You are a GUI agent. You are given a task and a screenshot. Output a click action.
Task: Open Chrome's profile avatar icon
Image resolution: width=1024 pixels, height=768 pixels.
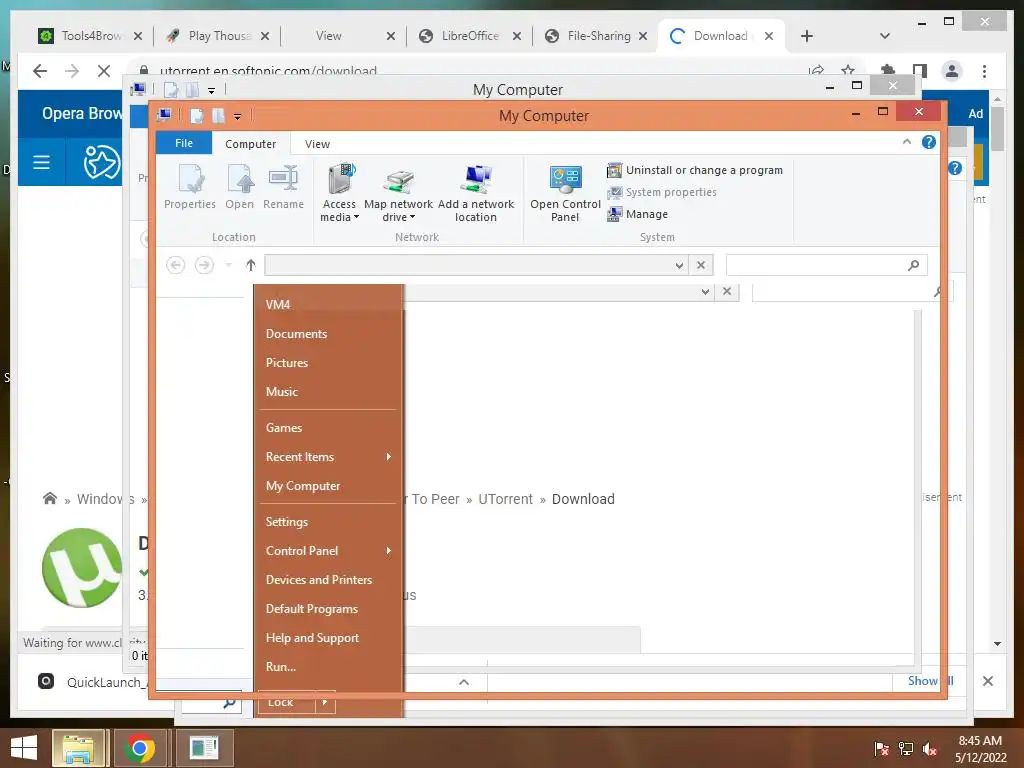[952, 71]
